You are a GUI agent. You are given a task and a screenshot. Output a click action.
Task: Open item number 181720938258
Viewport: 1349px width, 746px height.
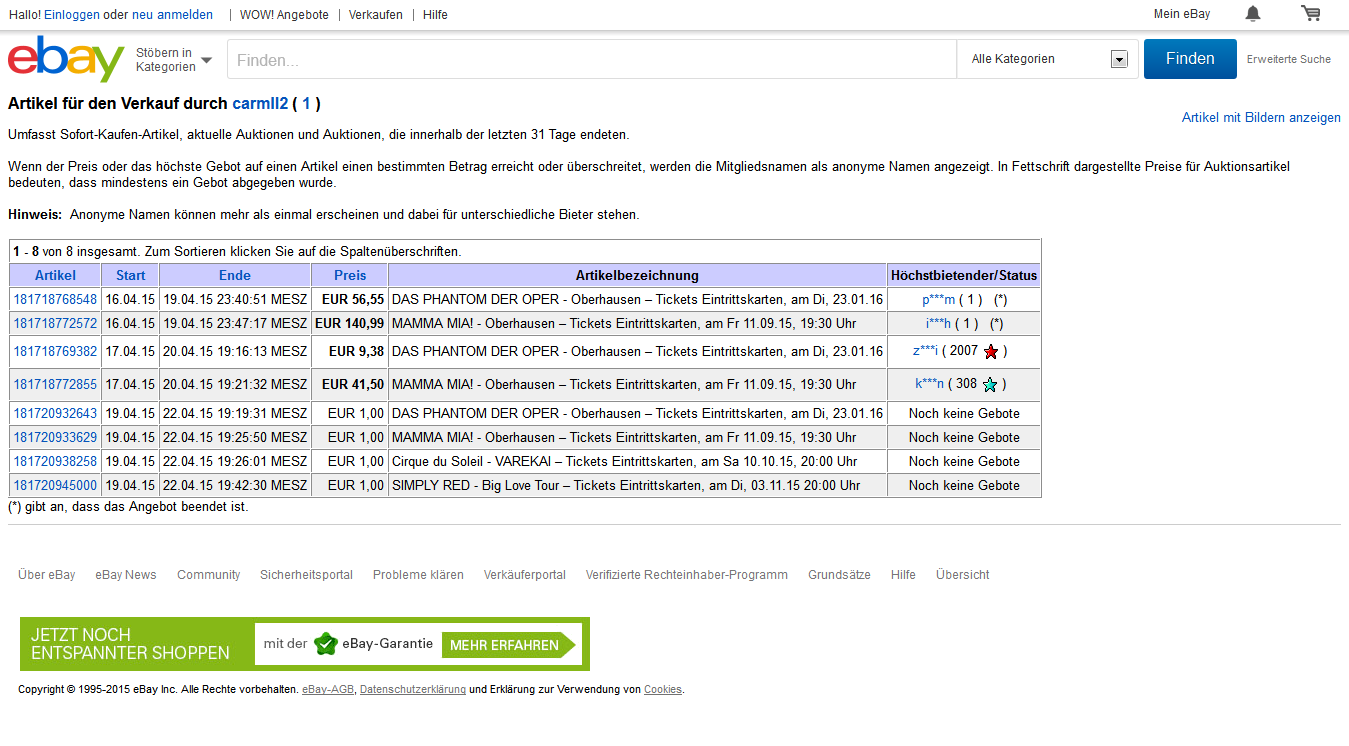point(55,461)
